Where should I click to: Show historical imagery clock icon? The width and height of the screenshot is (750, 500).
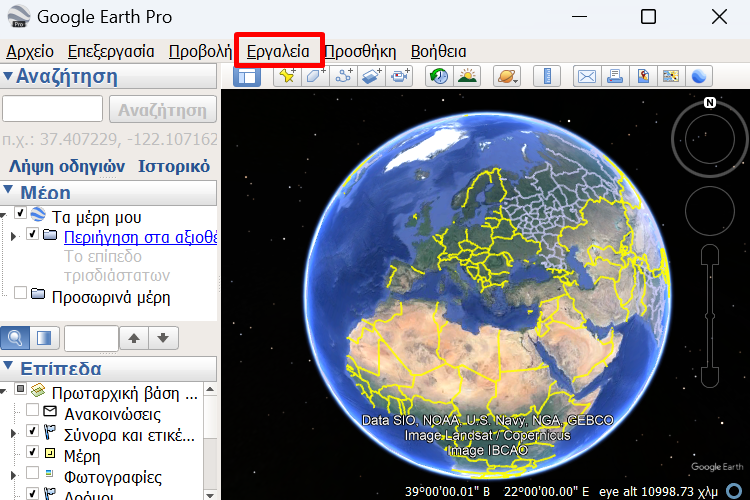point(439,76)
